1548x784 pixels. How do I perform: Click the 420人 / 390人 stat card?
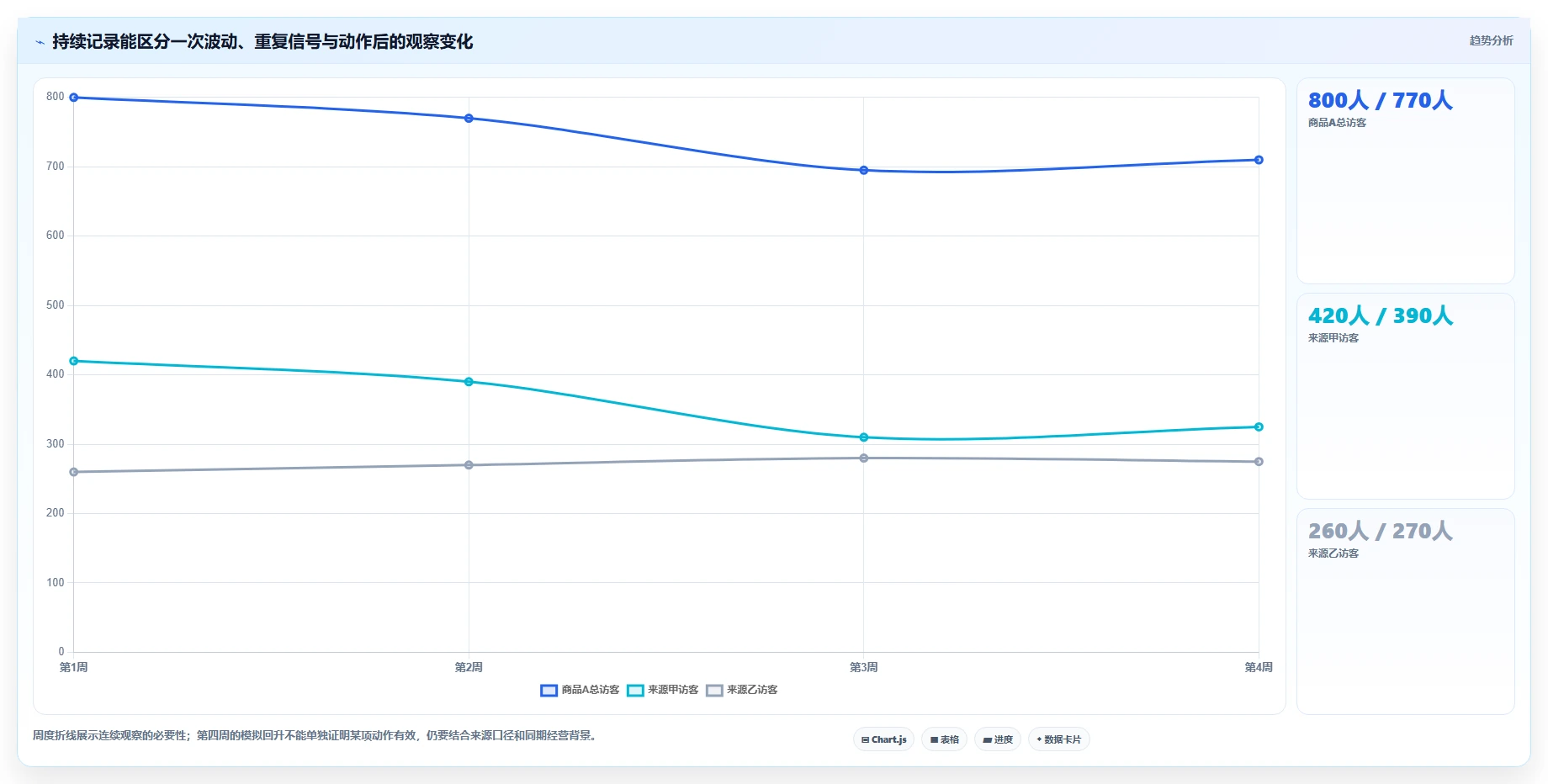click(x=1405, y=396)
